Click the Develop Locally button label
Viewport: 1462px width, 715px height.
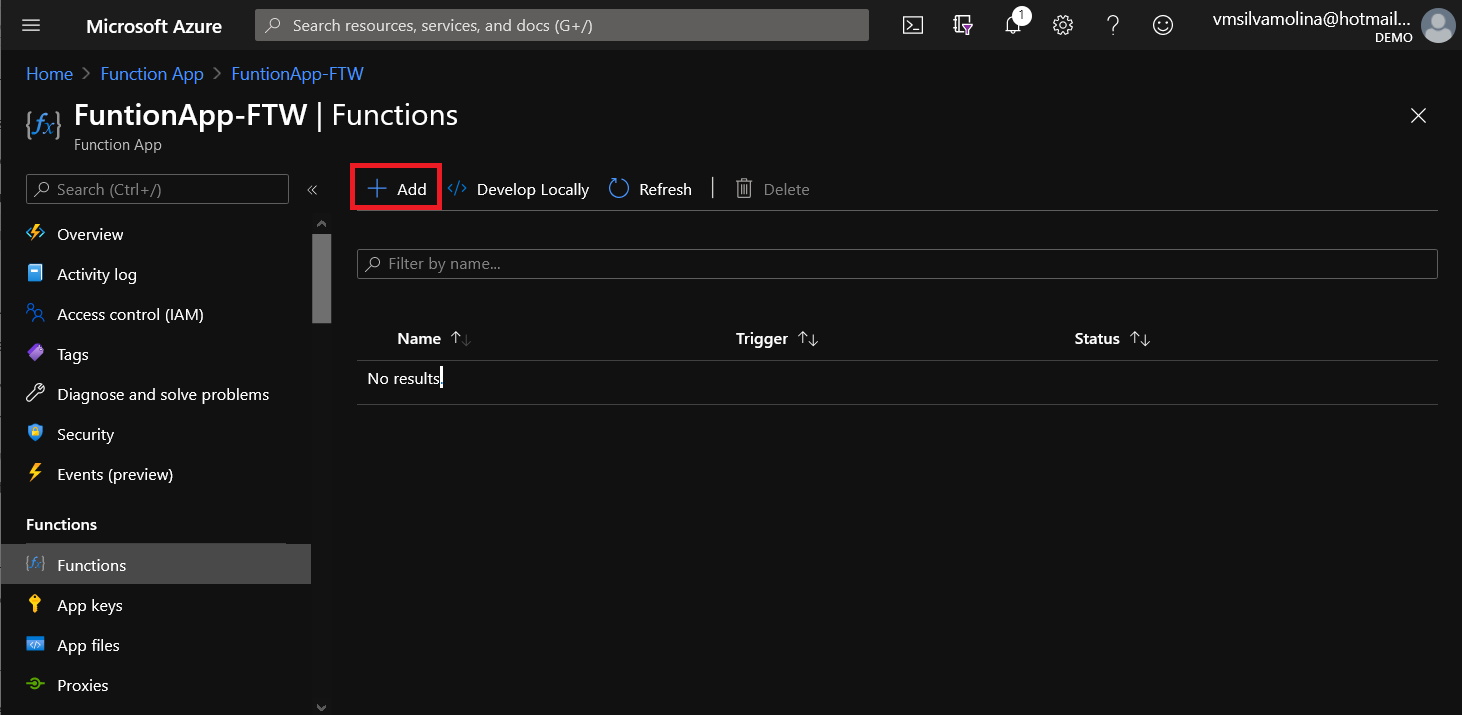tap(533, 189)
